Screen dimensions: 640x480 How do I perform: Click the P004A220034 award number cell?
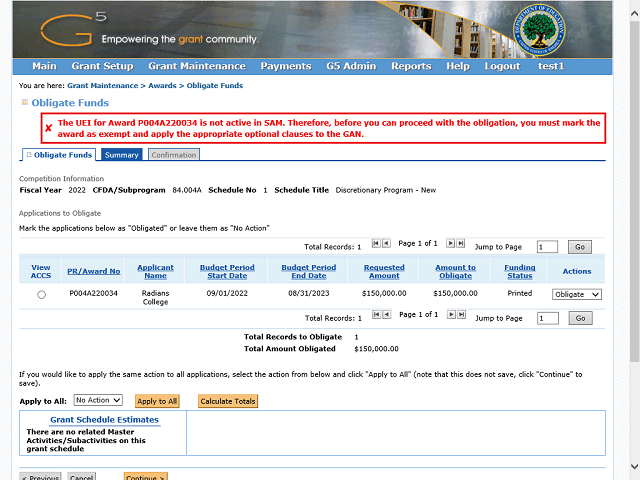(93, 293)
